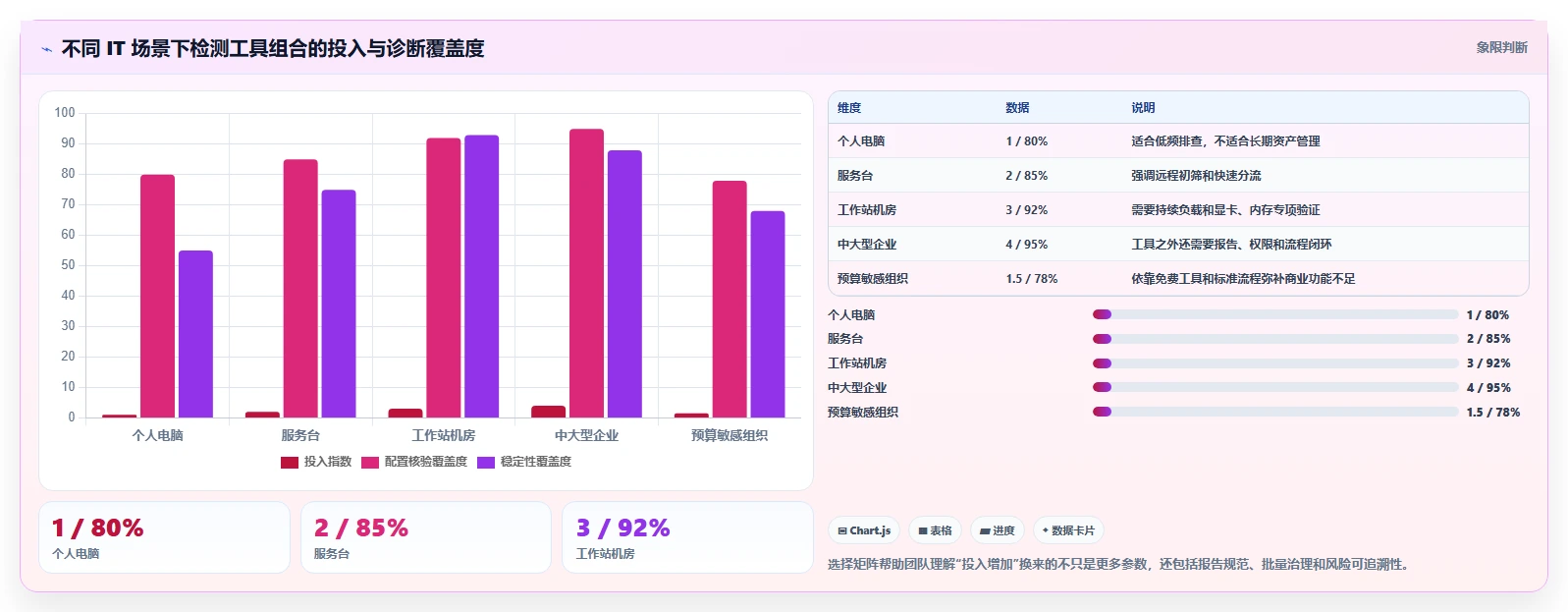Click the 投入指数 legend color swatch
This screenshot has width=1568, height=612.
[290, 463]
